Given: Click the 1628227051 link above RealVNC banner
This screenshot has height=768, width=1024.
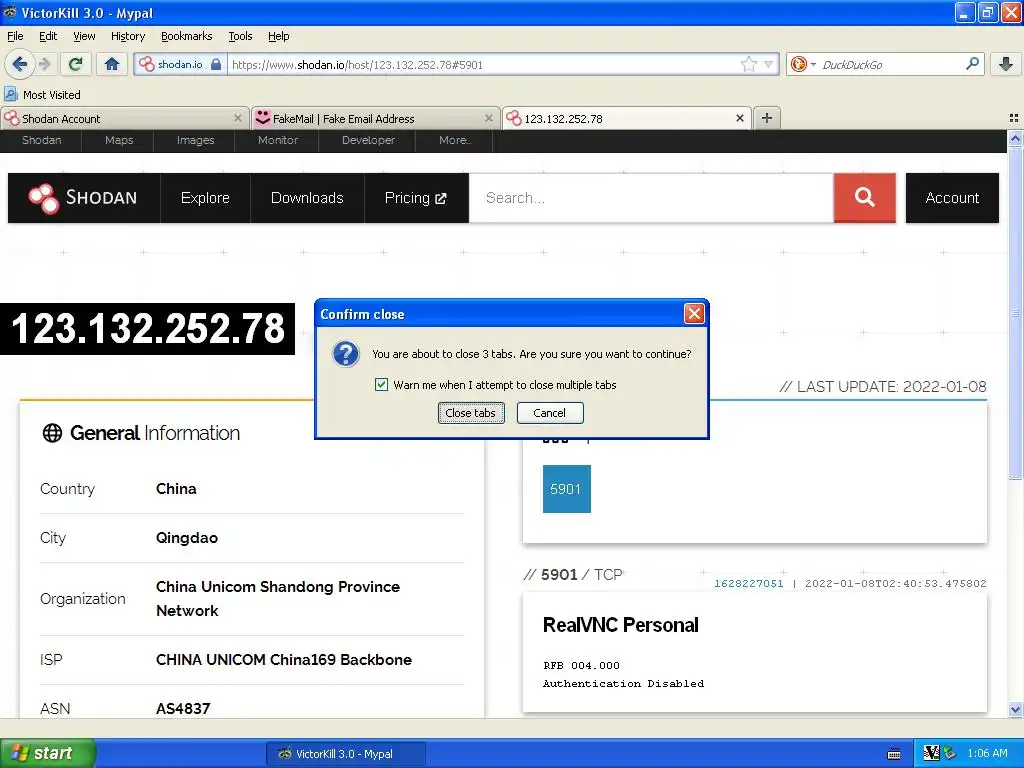Looking at the screenshot, I should [748, 583].
